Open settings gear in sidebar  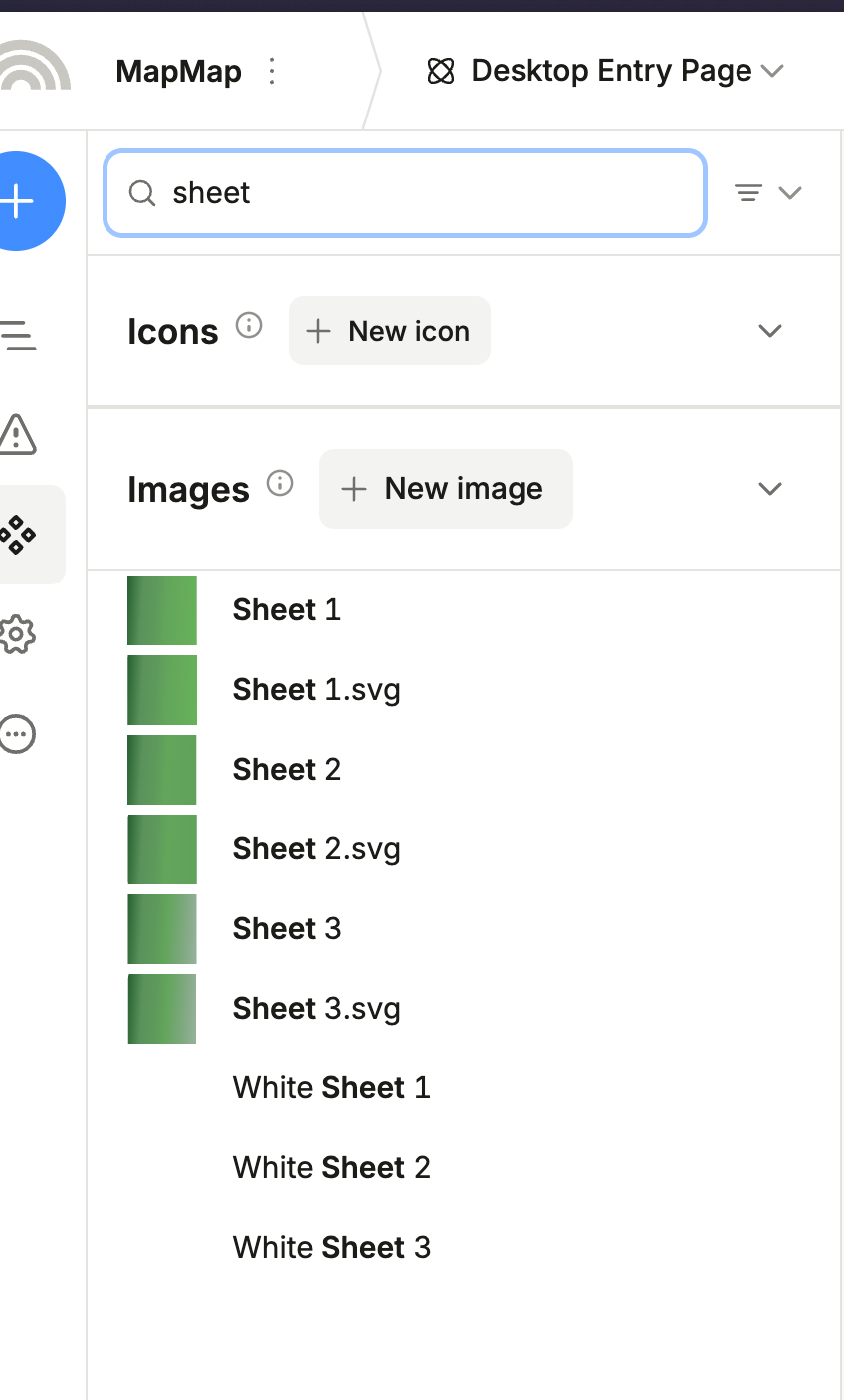pos(17,634)
